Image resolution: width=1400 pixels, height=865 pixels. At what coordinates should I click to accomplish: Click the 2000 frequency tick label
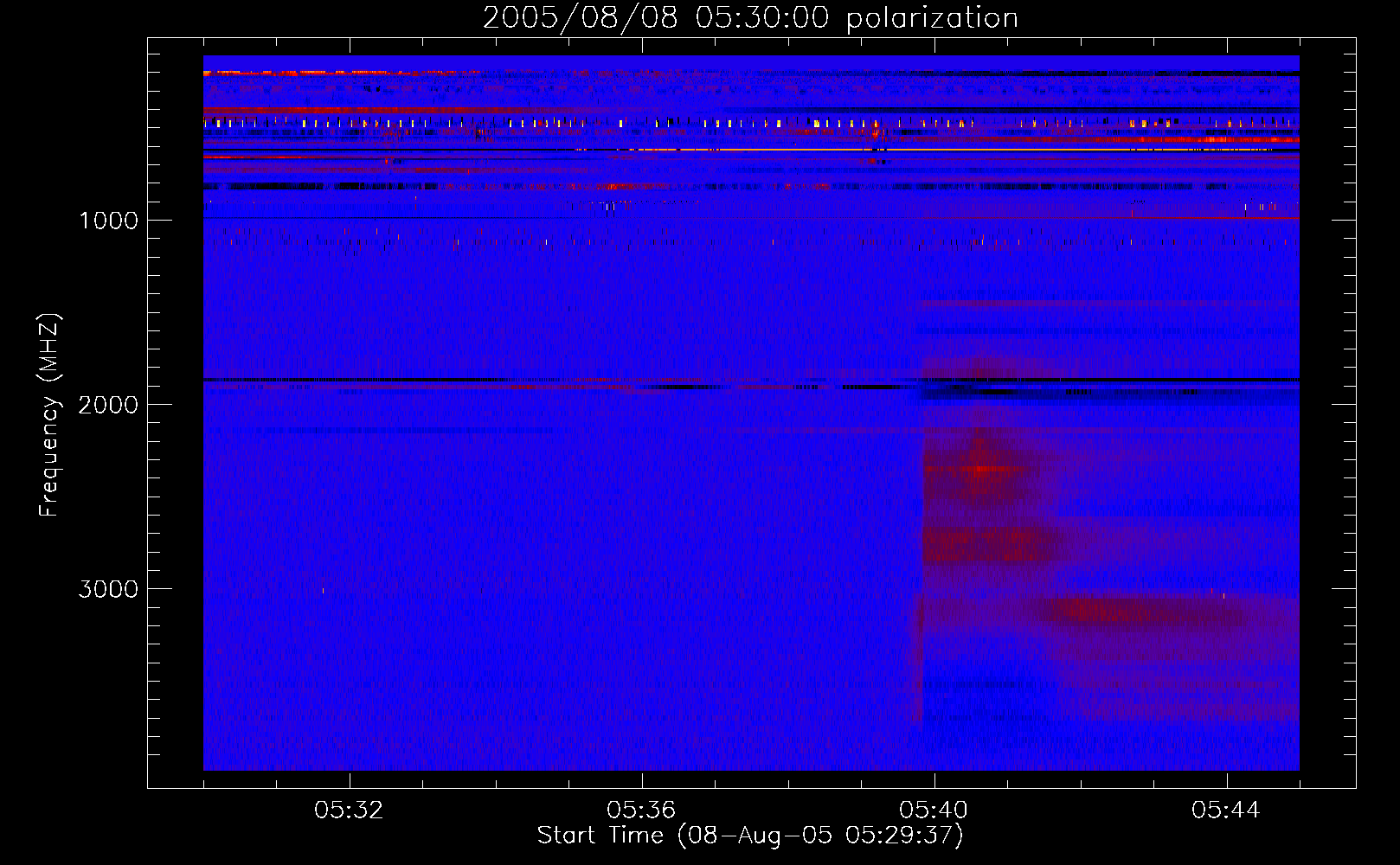pyautogui.click(x=108, y=405)
